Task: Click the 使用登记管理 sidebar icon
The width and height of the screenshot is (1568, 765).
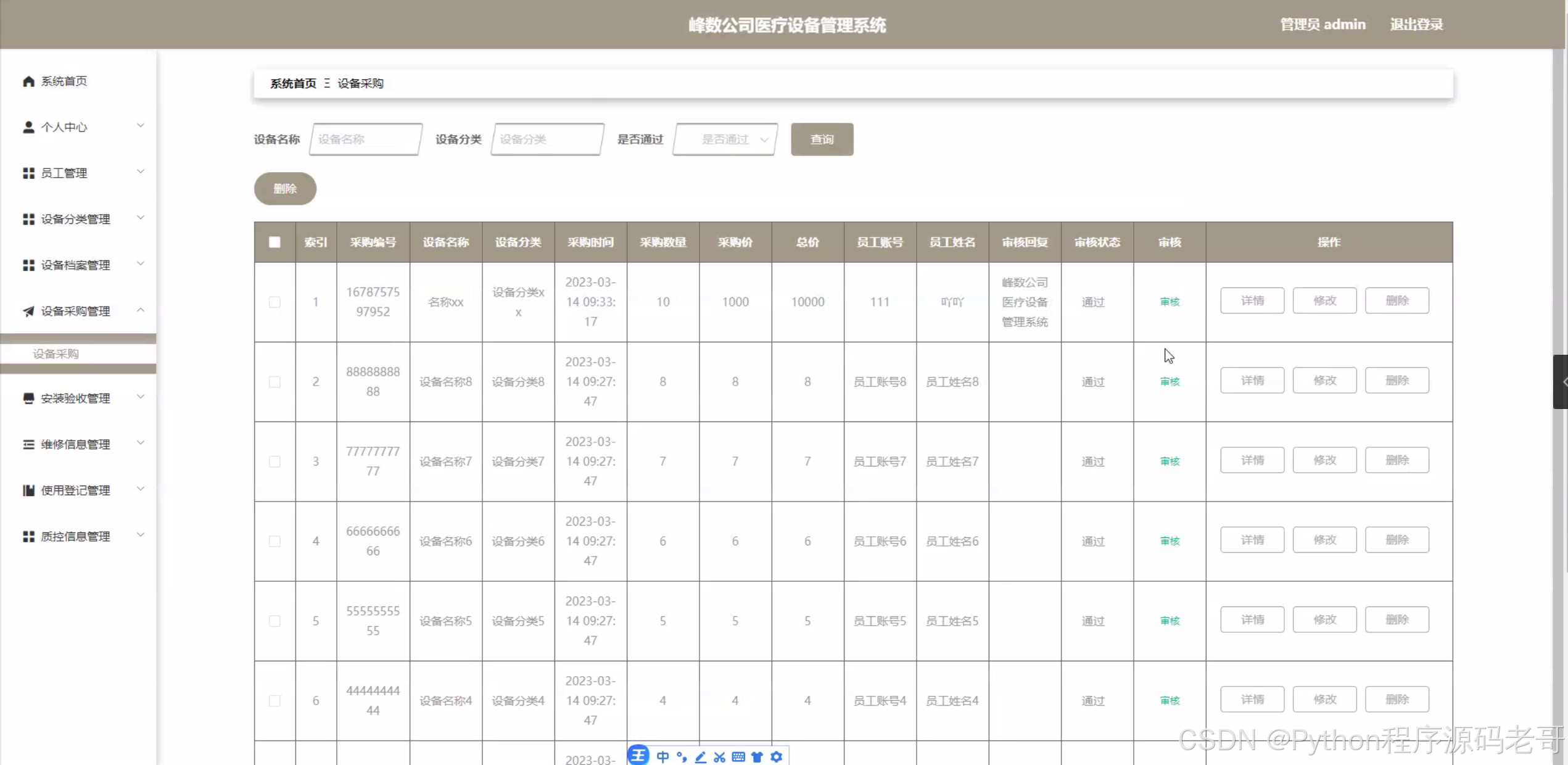Action: point(28,490)
